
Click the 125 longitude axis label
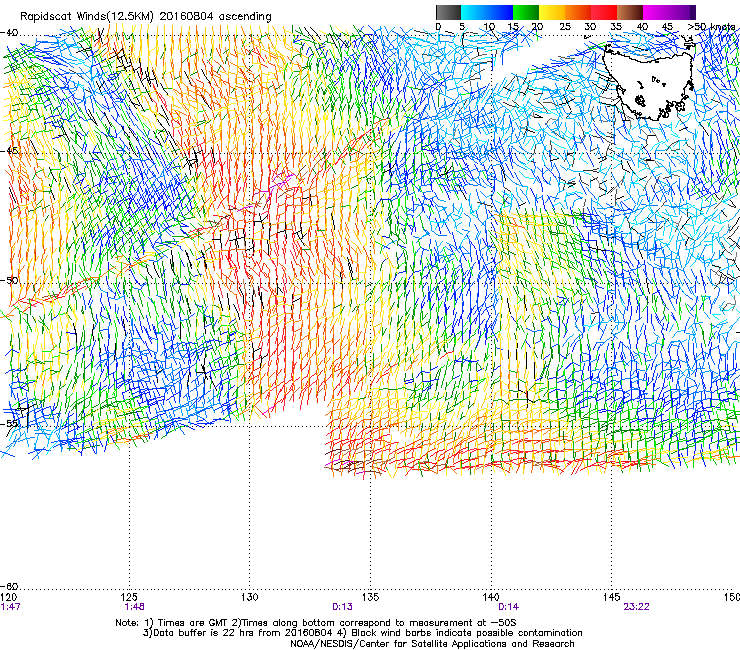(x=129, y=597)
